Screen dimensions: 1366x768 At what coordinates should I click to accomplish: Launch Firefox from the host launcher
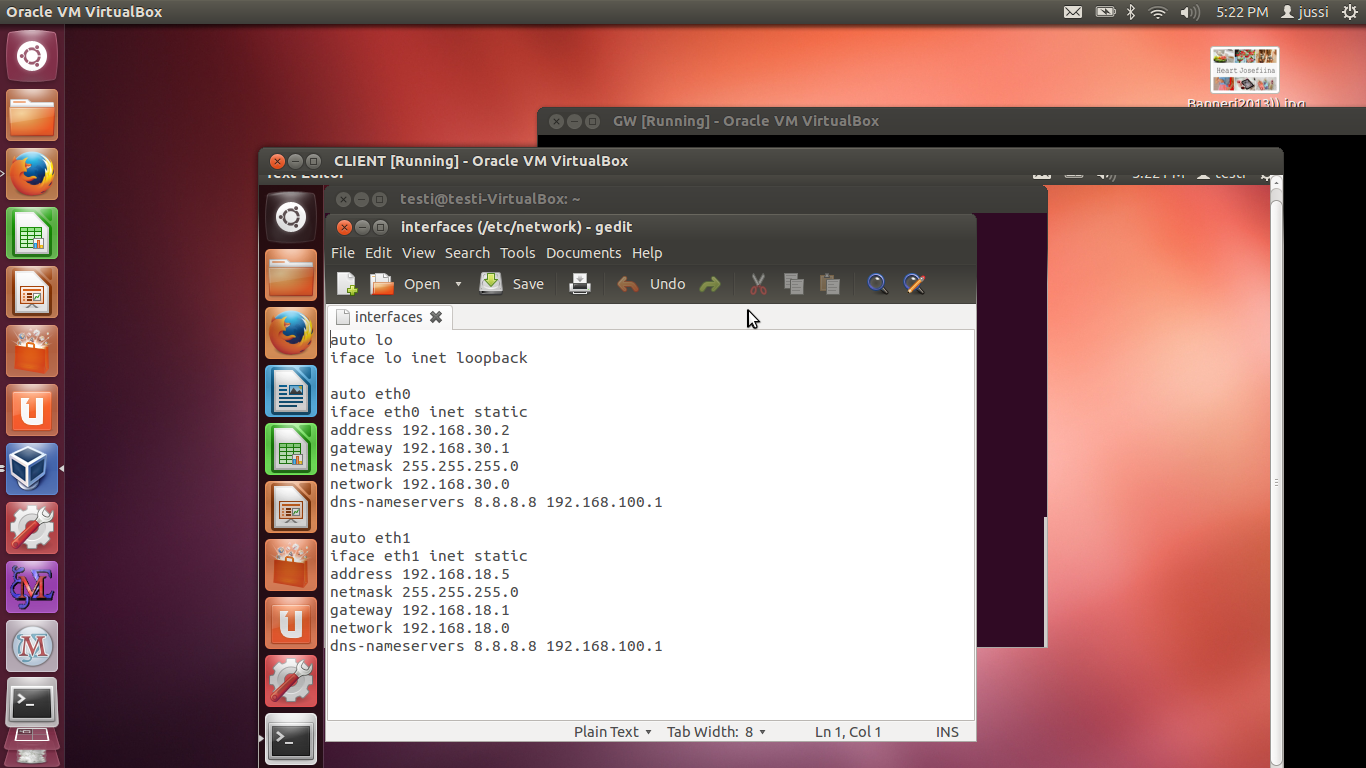point(32,174)
